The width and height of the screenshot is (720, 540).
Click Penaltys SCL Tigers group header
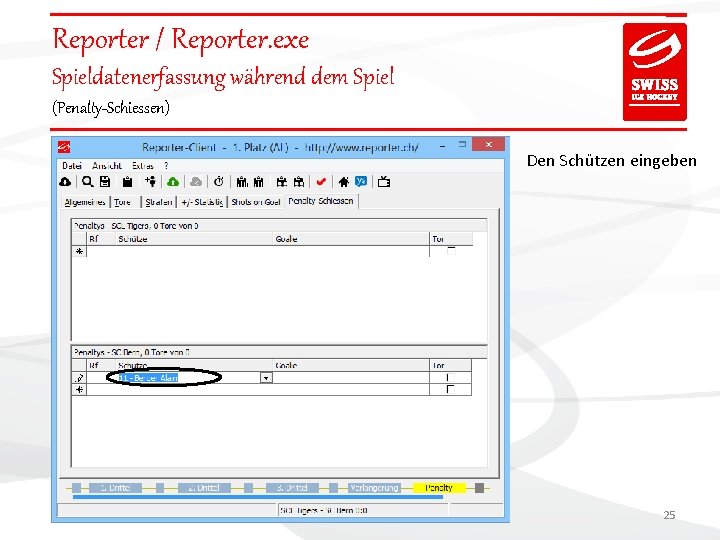(x=279, y=226)
